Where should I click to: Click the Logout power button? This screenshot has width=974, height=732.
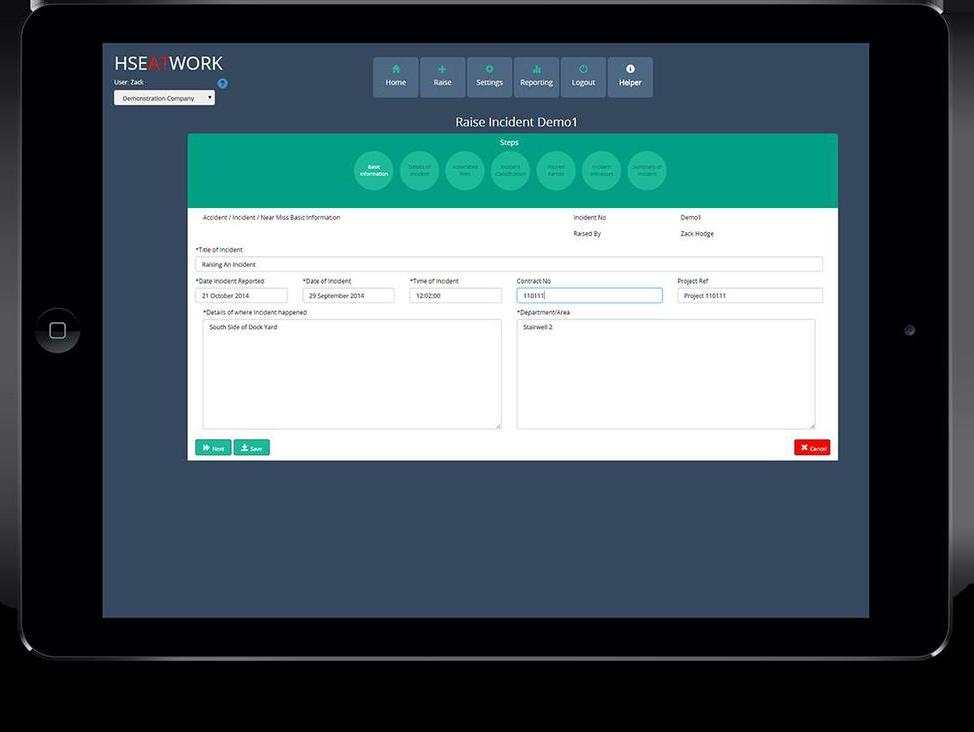click(583, 77)
